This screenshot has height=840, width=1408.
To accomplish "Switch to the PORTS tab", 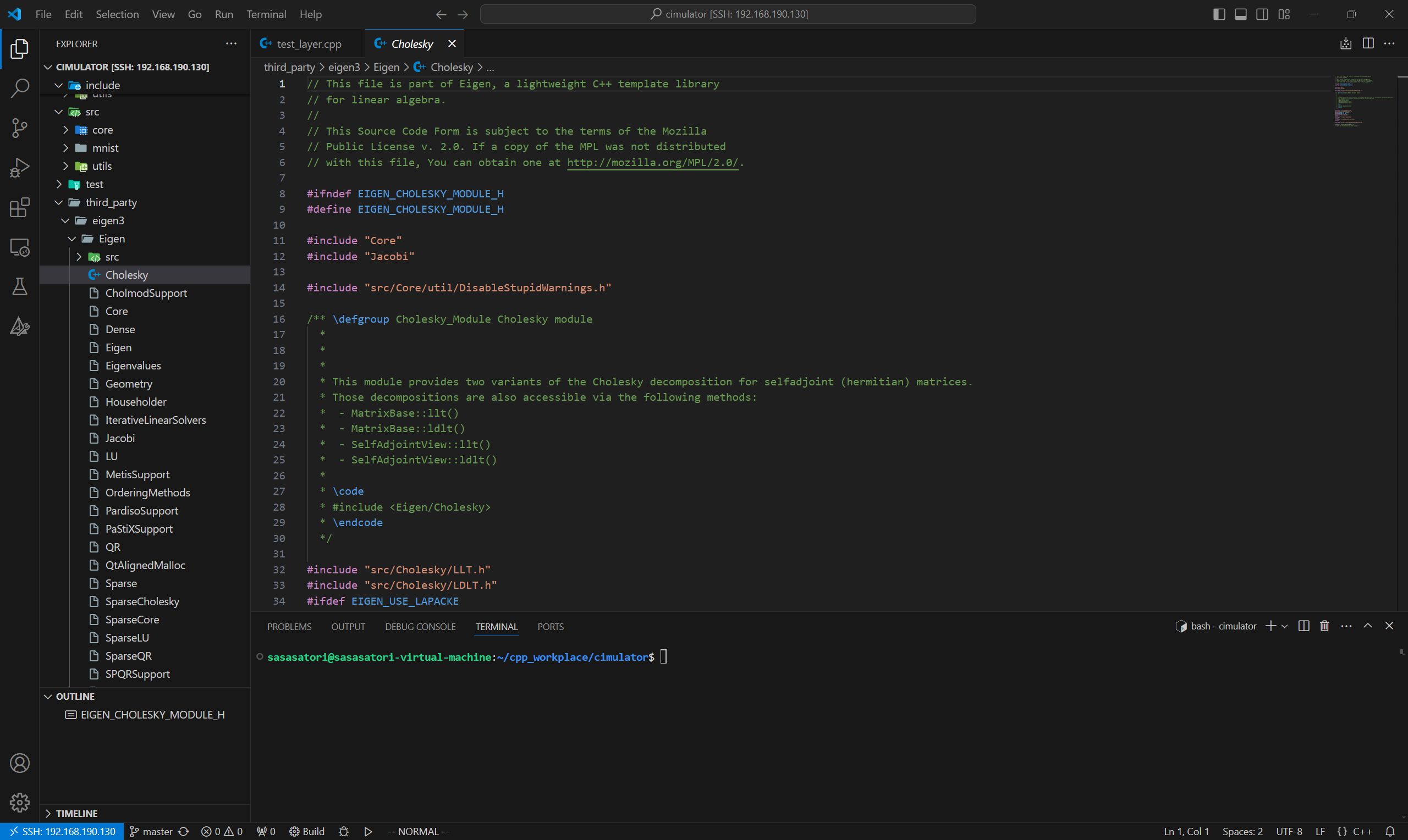I will click(551, 627).
